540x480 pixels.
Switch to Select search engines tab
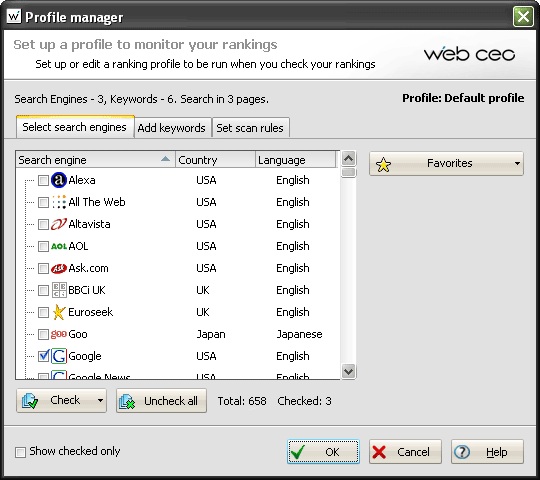click(75, 127)
